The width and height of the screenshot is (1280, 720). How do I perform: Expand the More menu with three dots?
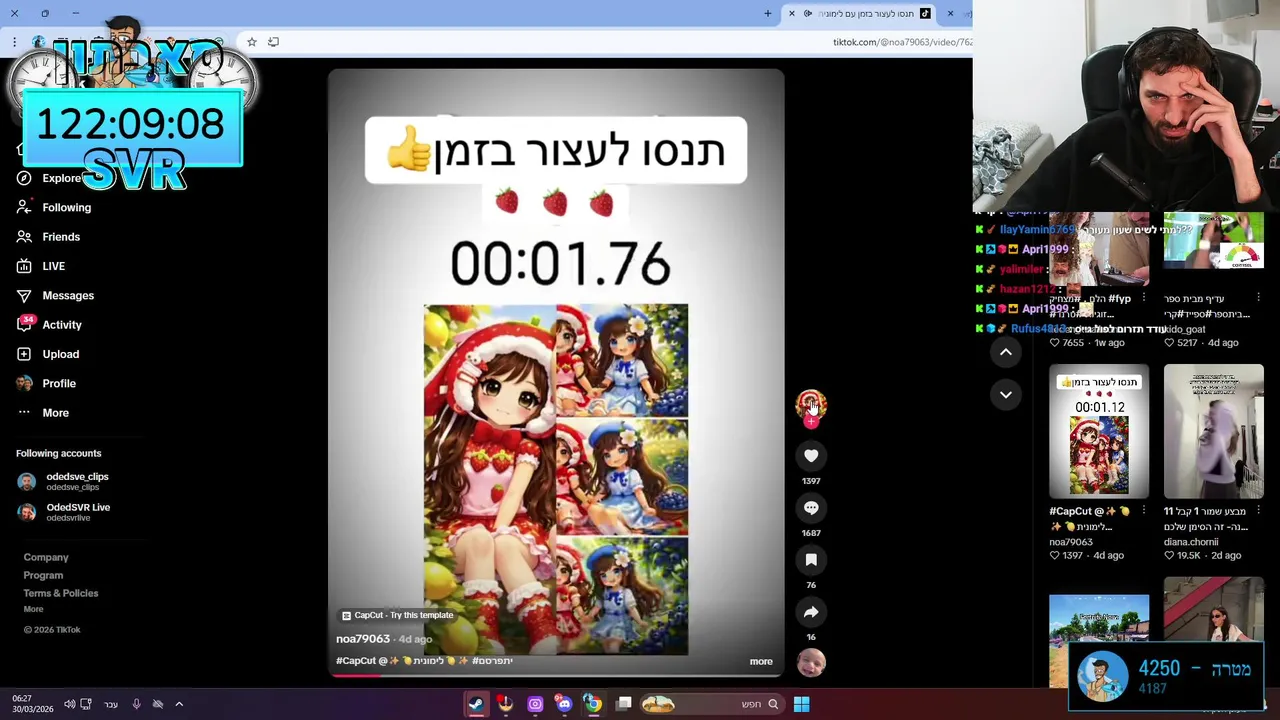tap(42, 413)
